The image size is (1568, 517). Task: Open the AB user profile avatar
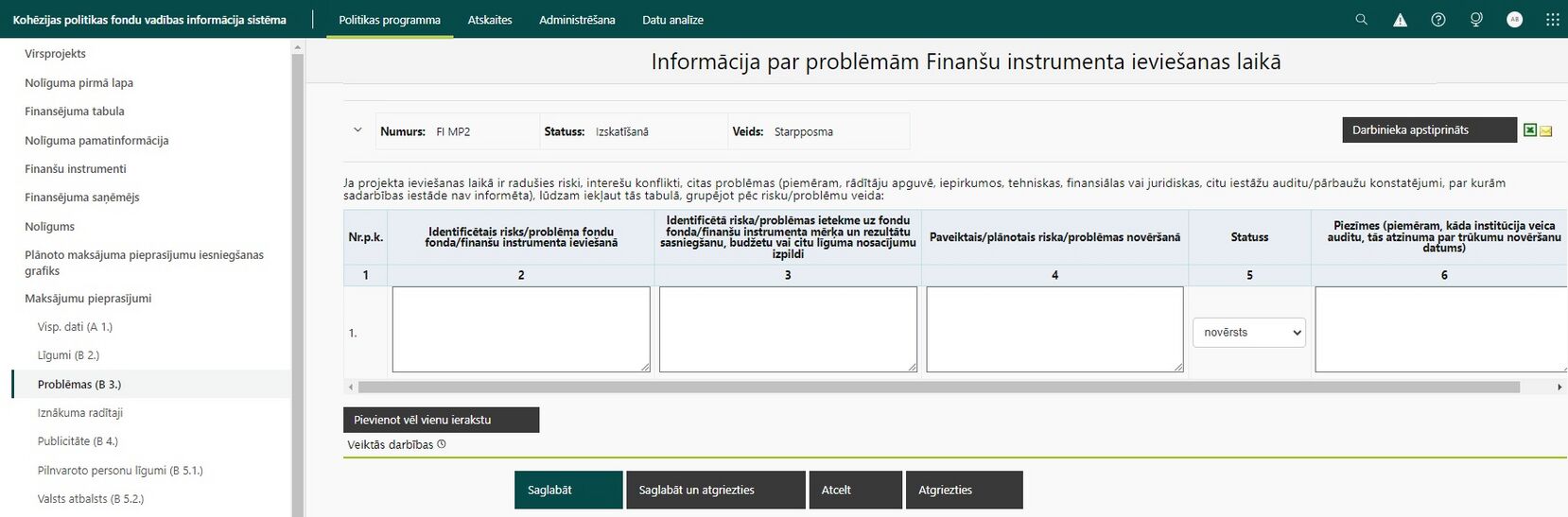tap(1514, 20)
